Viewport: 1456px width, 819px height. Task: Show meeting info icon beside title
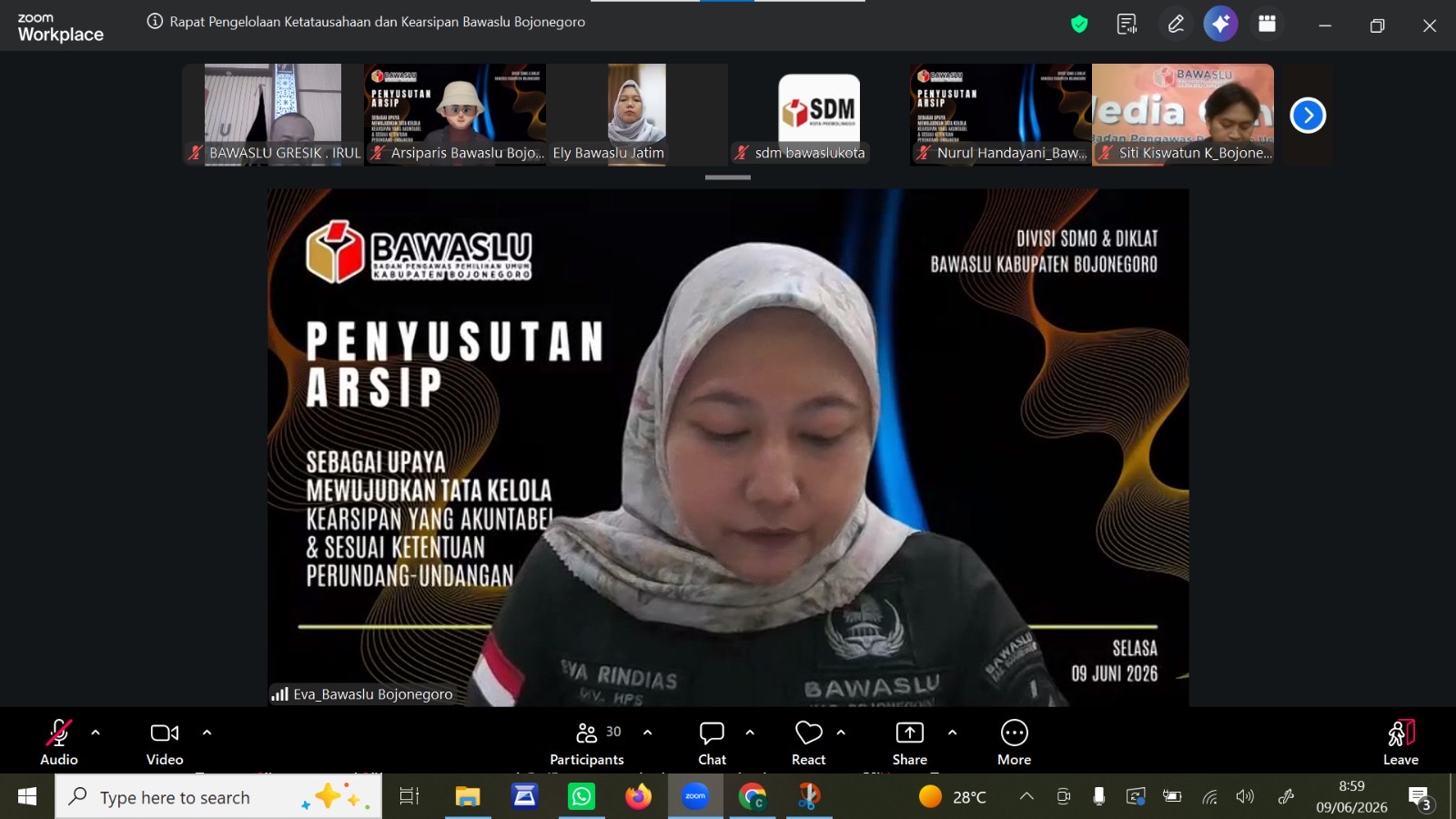pos(155,22)
